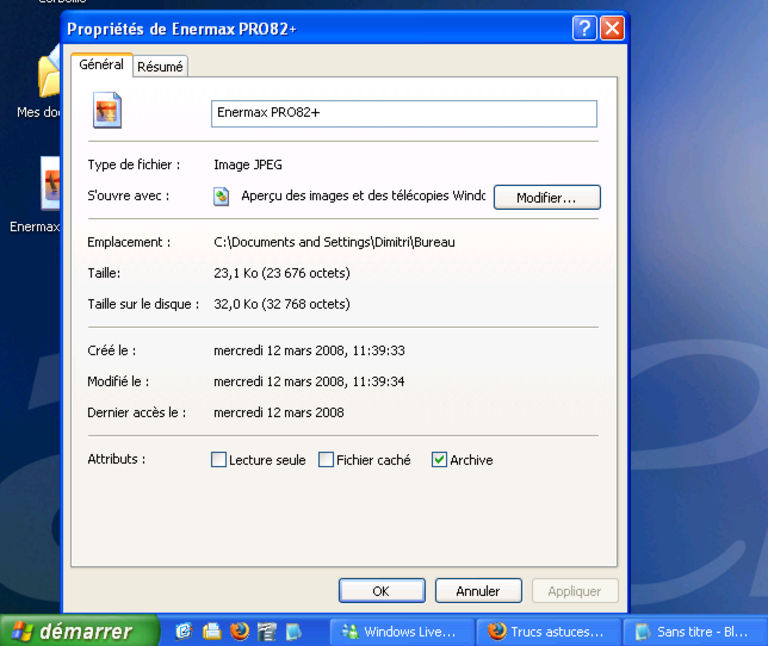
Task: Close the Propriétés dialog
Action: (x=612, y=28)
